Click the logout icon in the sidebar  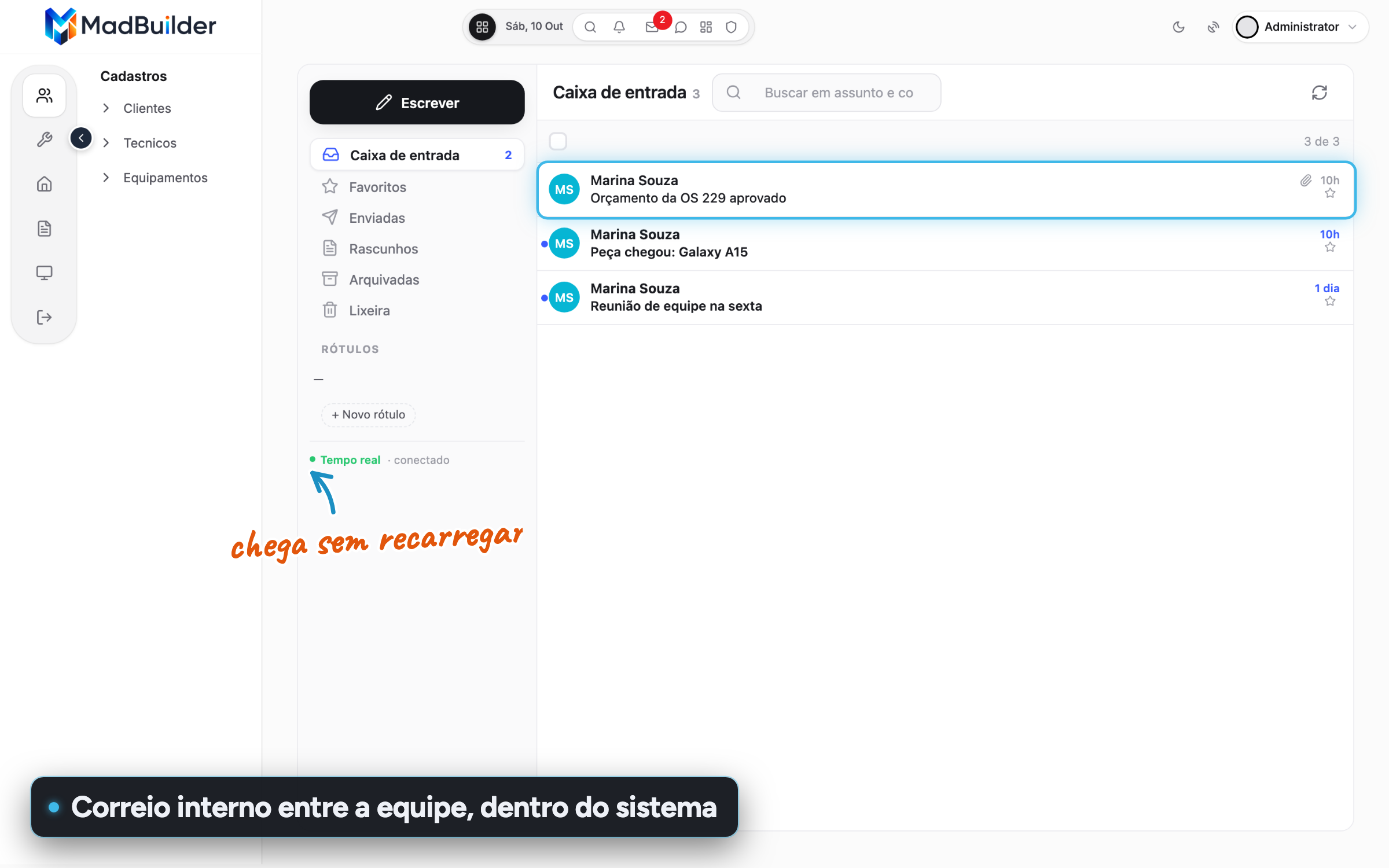pyautogui.click(x=45, y=317)
